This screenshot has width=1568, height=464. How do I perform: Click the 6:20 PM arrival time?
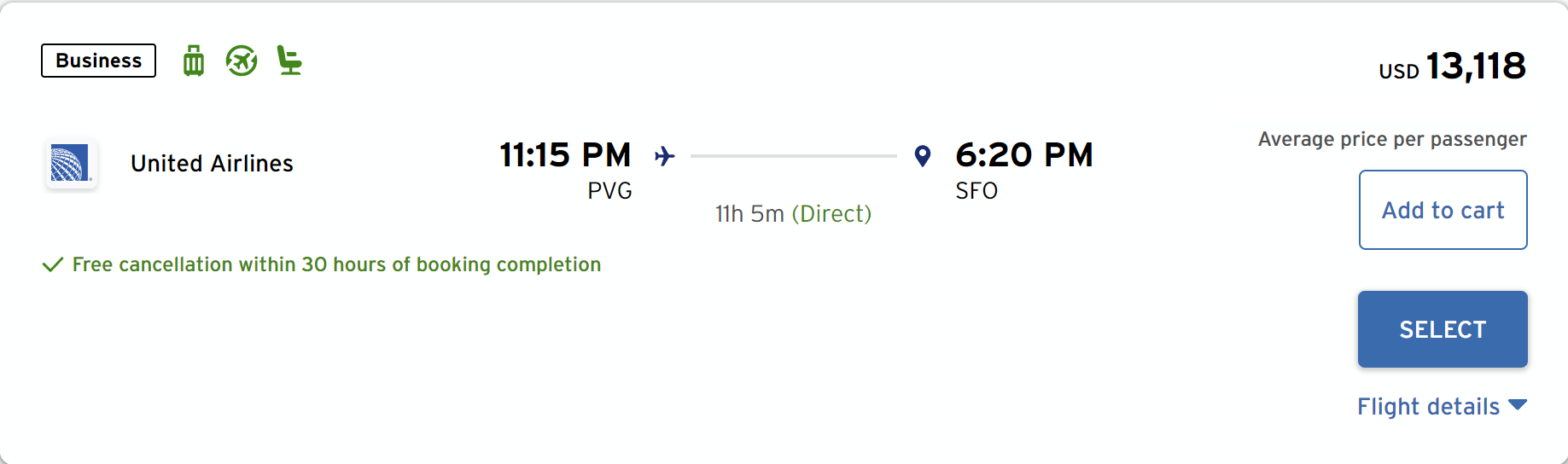pos(1023,155)
